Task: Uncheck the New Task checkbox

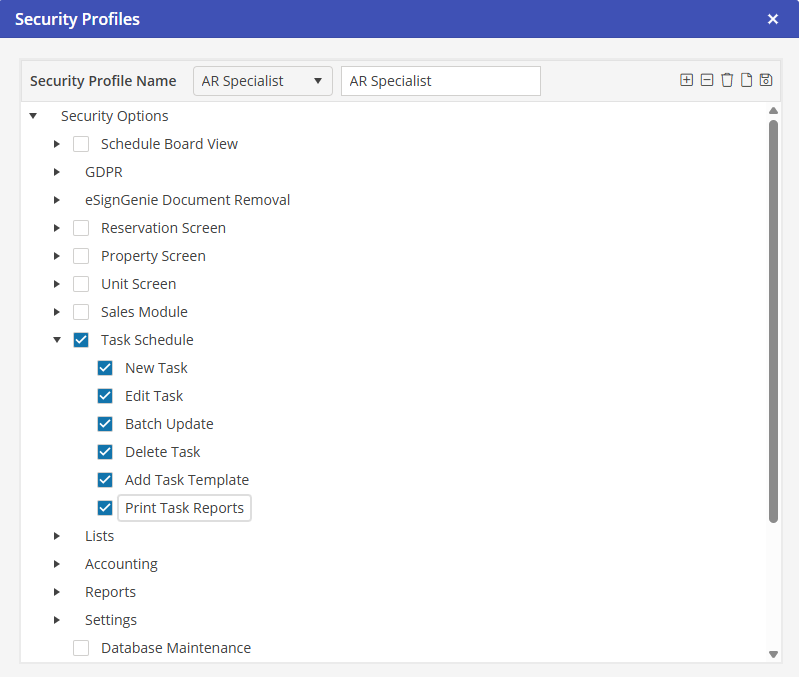Action: [x=105, y=368]
